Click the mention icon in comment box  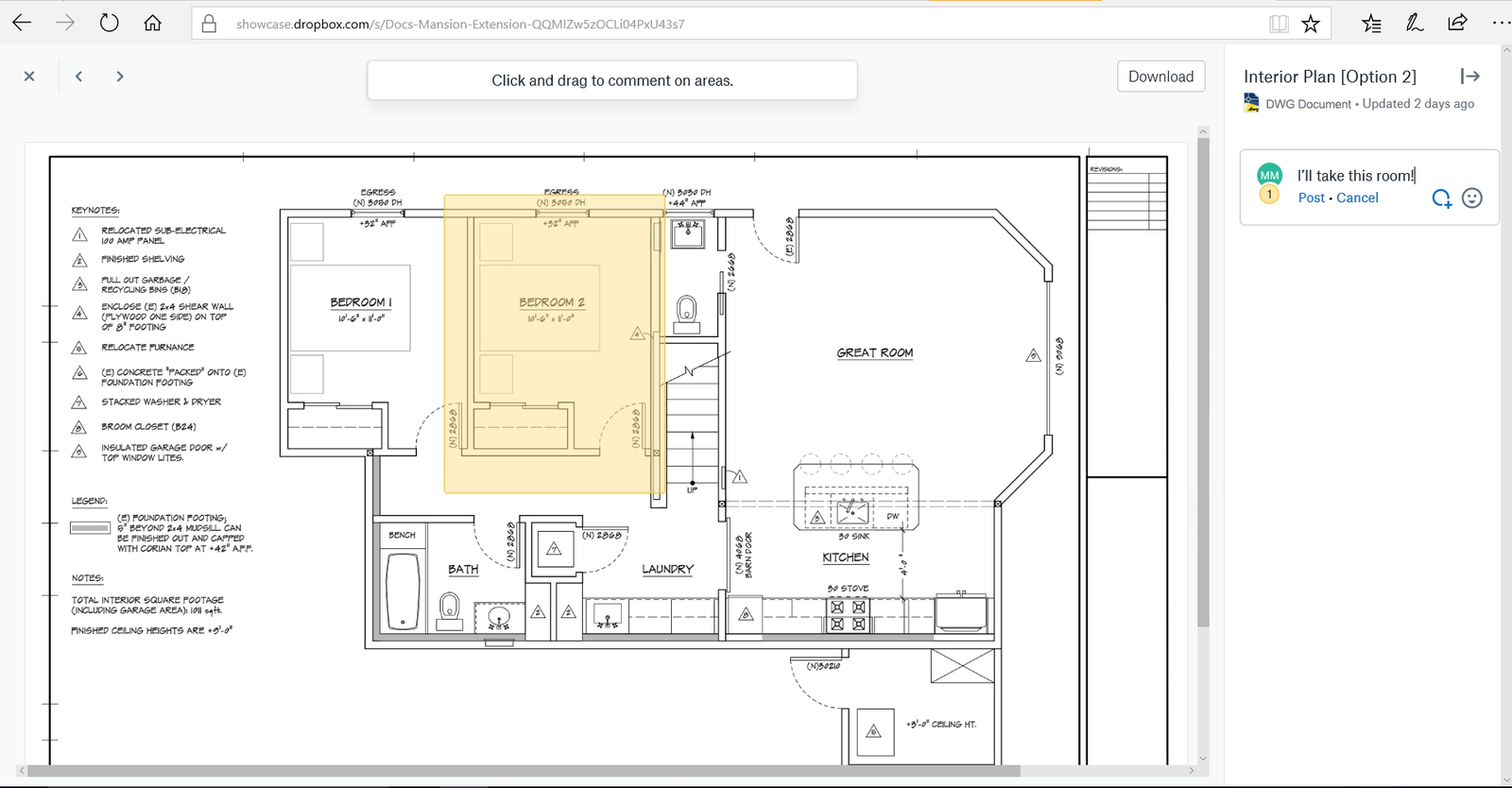[1441, 197]
